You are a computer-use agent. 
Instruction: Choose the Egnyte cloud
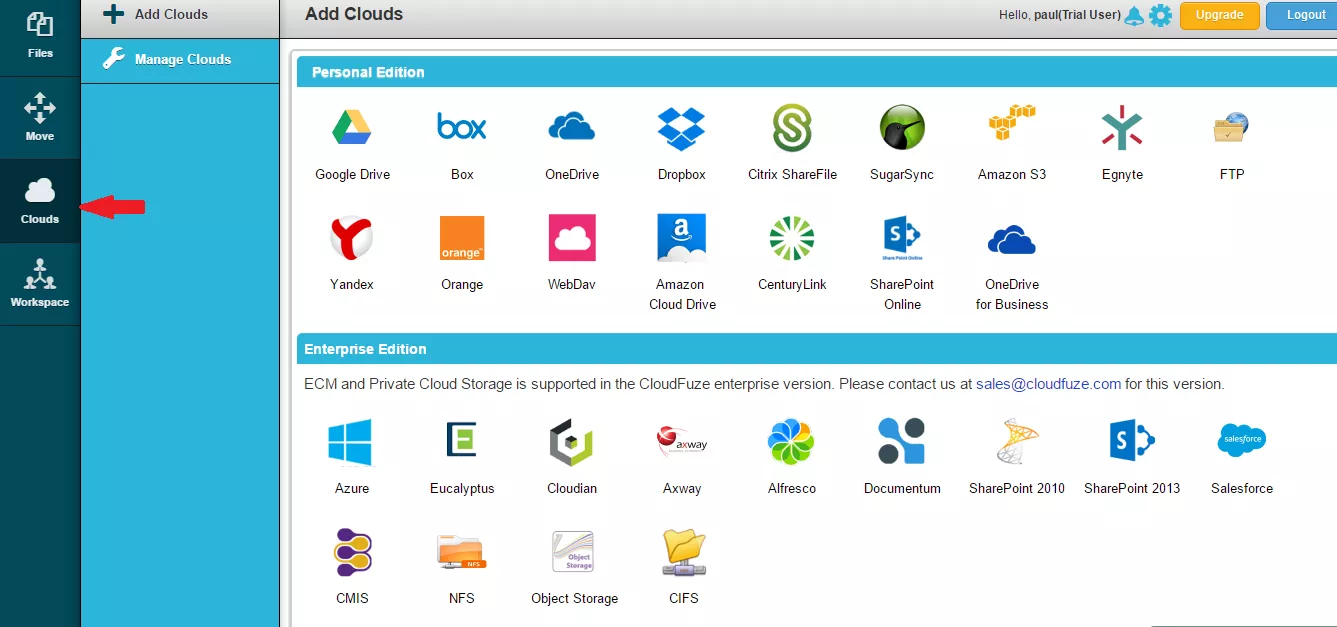tap(1122, 128)
